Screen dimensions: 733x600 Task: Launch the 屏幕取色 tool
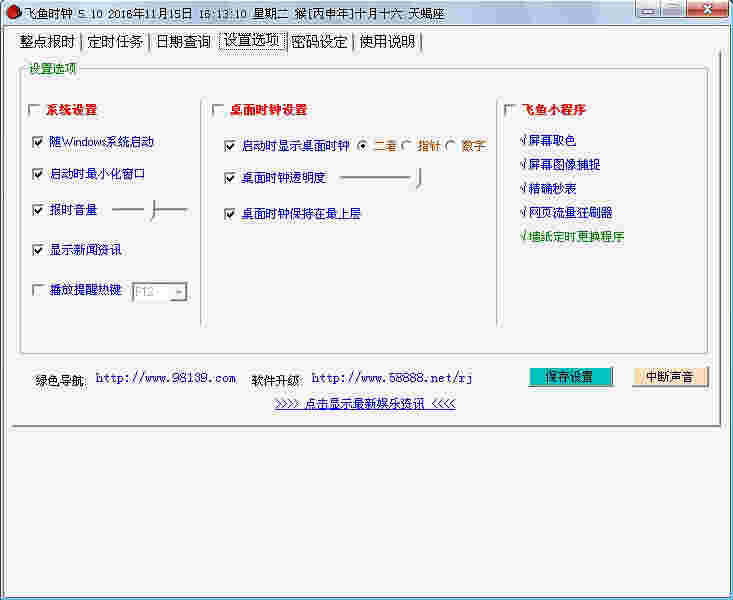point(548,140)
